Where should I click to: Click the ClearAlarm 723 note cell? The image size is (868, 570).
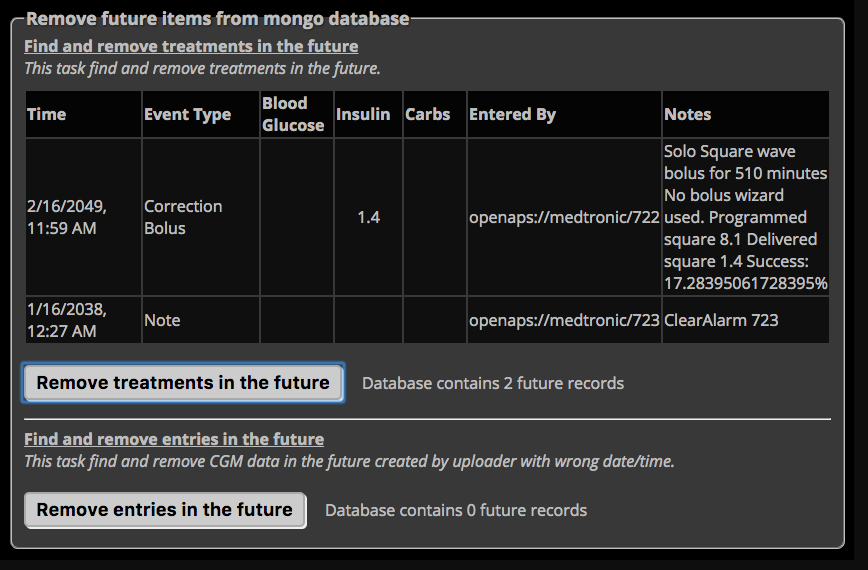click(x=746, y=320)
